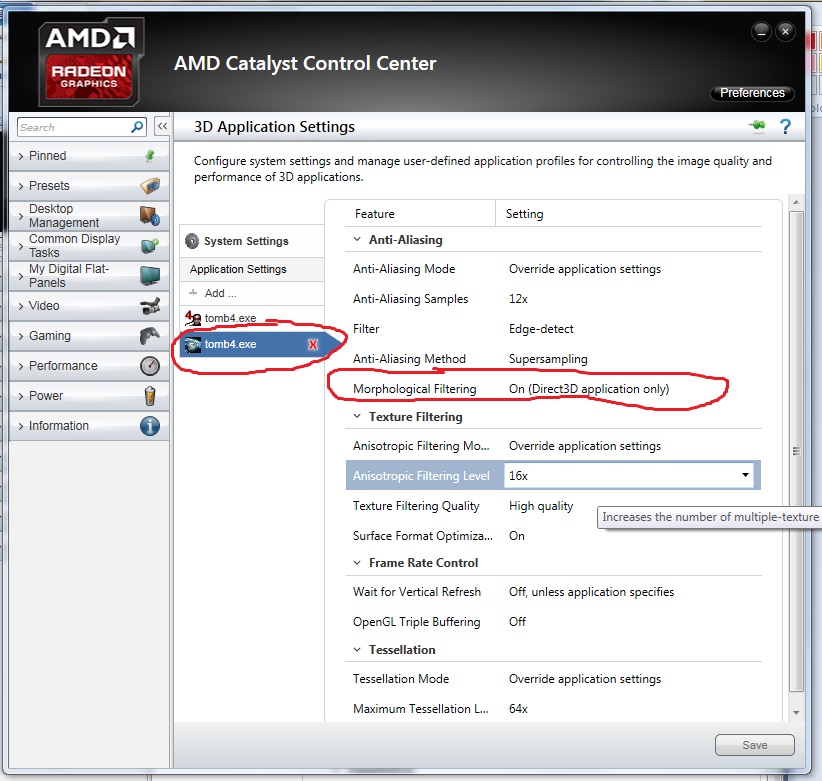The width and height of the screenshot is (822, 781).
Task: Collapse the Anti-Aliasing group
Action: [x=357, y=239]
